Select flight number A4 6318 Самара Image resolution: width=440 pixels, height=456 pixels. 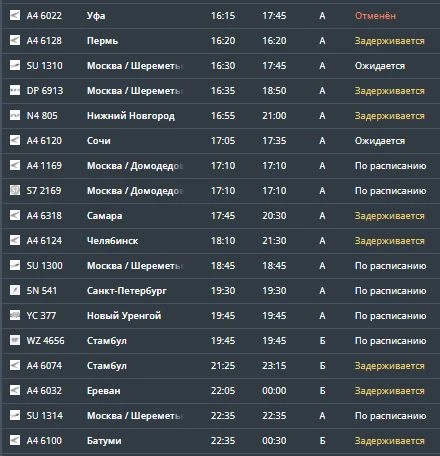point(44,216)
